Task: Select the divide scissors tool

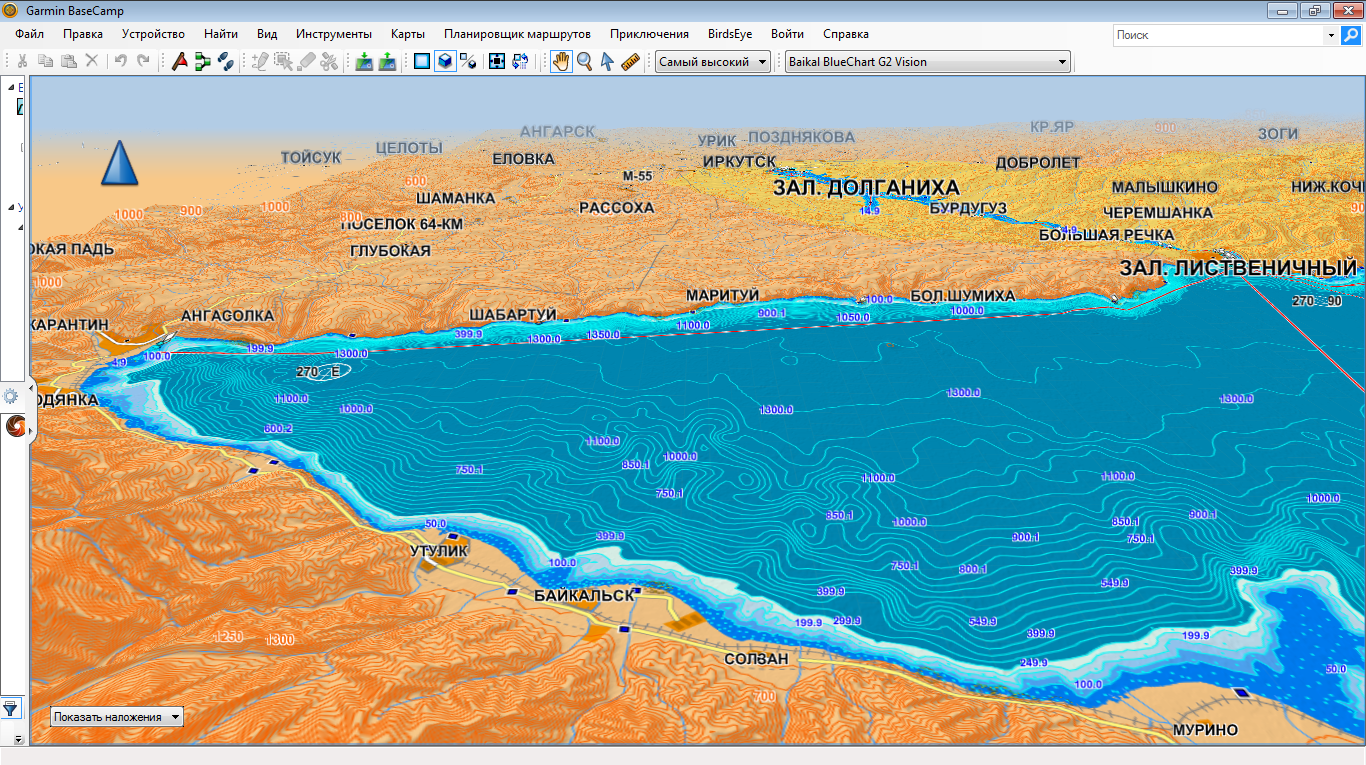Action: coord(329,61)
